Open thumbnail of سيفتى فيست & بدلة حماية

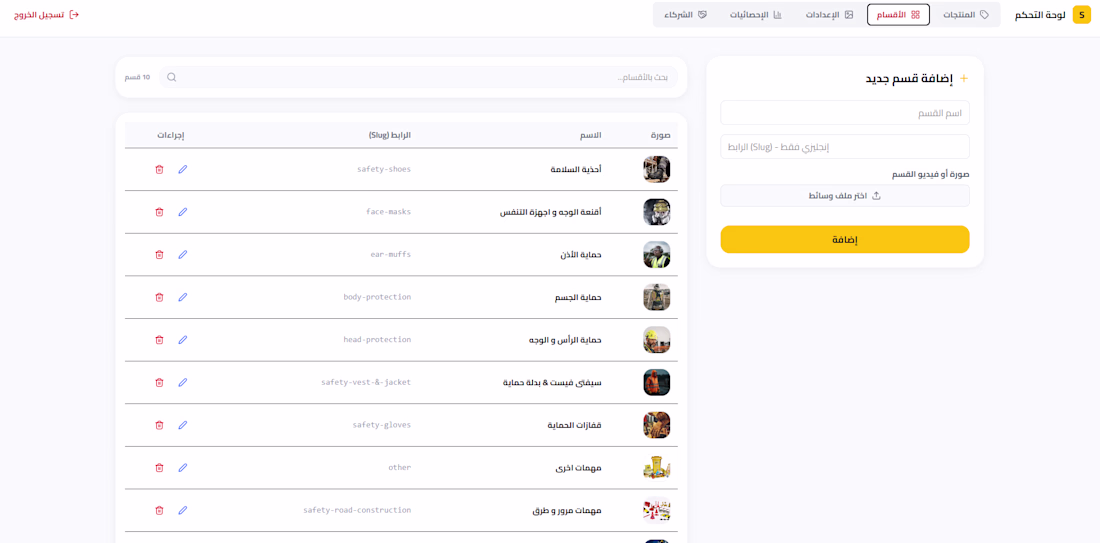click(657, 382)
